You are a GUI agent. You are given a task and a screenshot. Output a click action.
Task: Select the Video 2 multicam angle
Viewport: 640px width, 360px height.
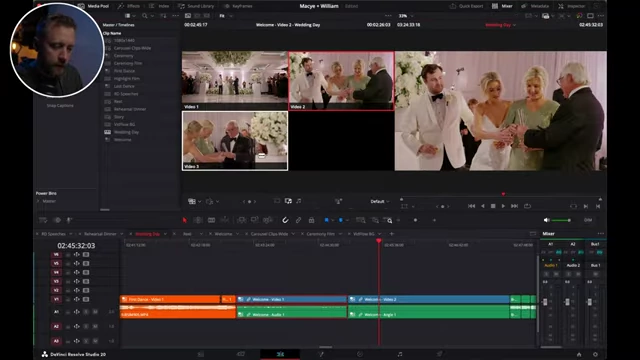[x=341, y=80]
